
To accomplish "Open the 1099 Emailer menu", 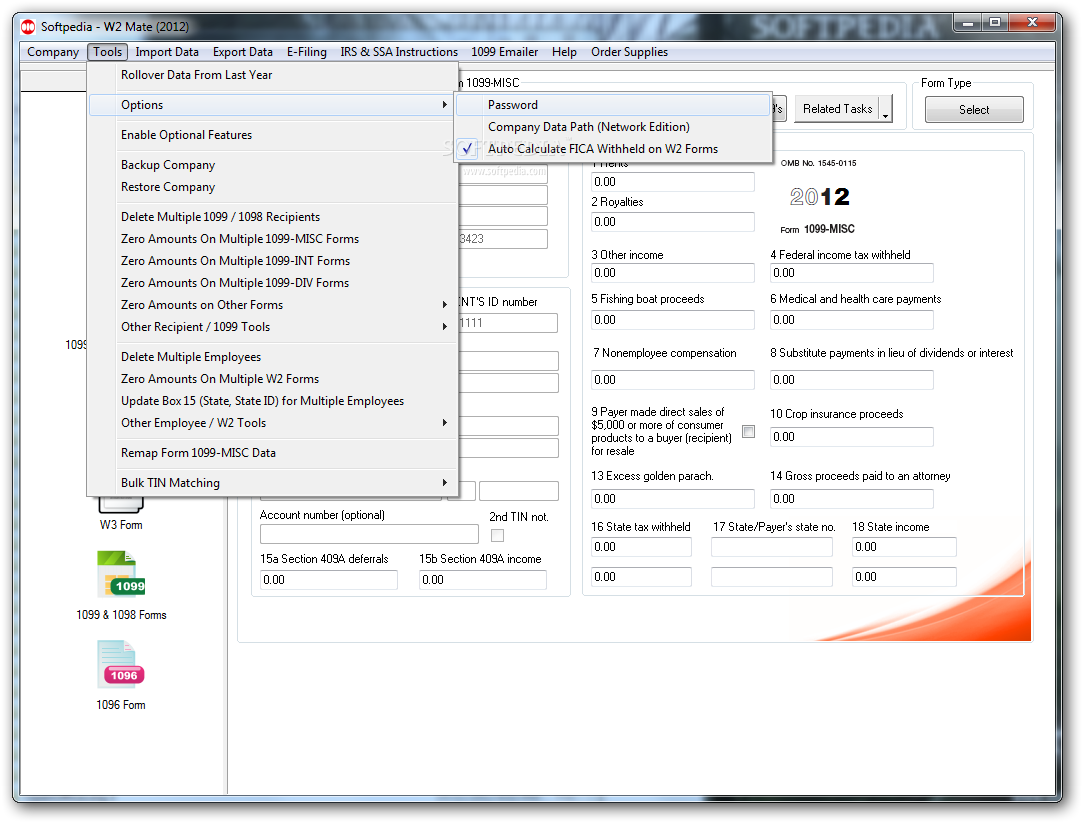I will 505,52.
